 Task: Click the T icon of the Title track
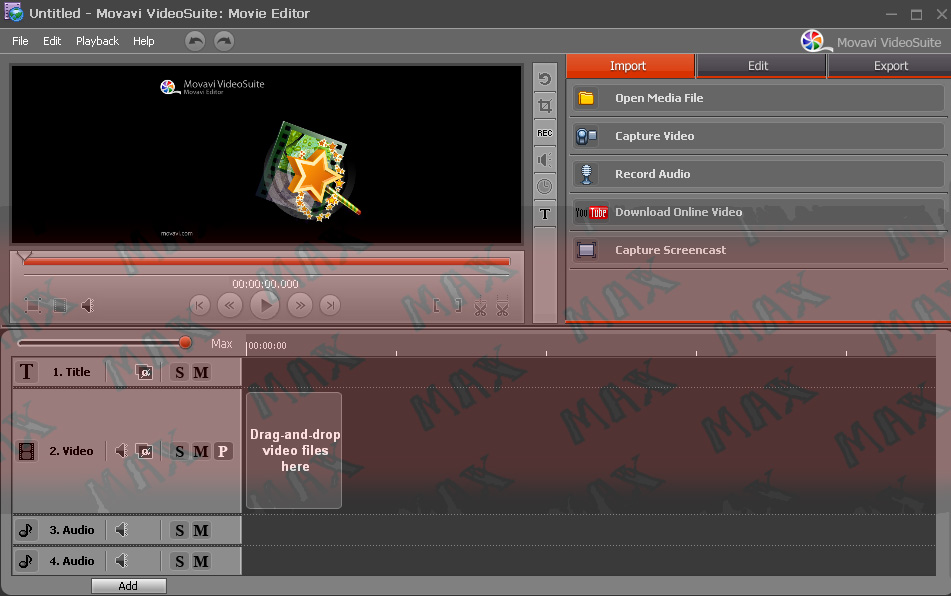26,372
